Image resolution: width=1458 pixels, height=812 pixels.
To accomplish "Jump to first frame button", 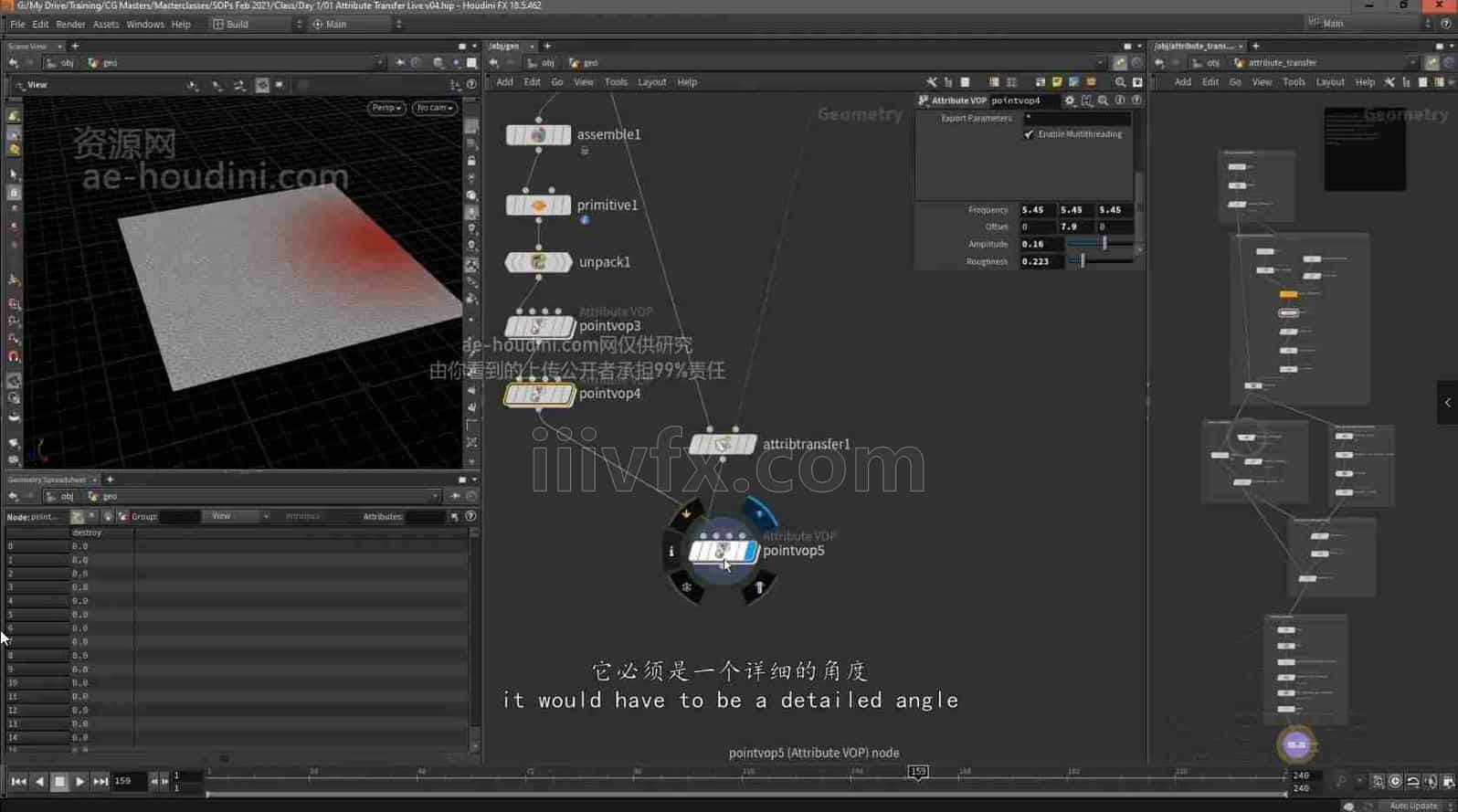I will tap(18, 782).
